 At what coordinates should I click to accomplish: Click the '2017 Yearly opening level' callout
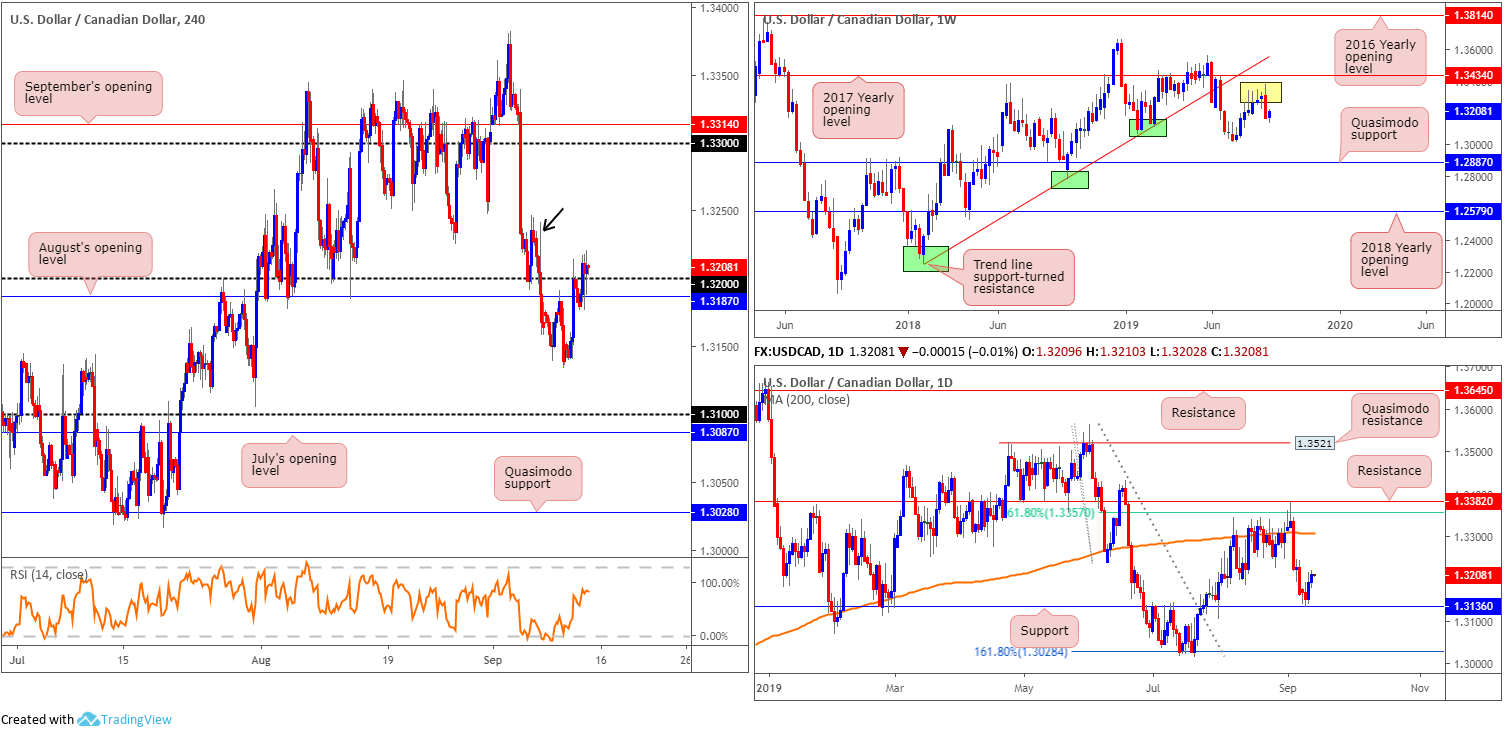tap(856, 110)
